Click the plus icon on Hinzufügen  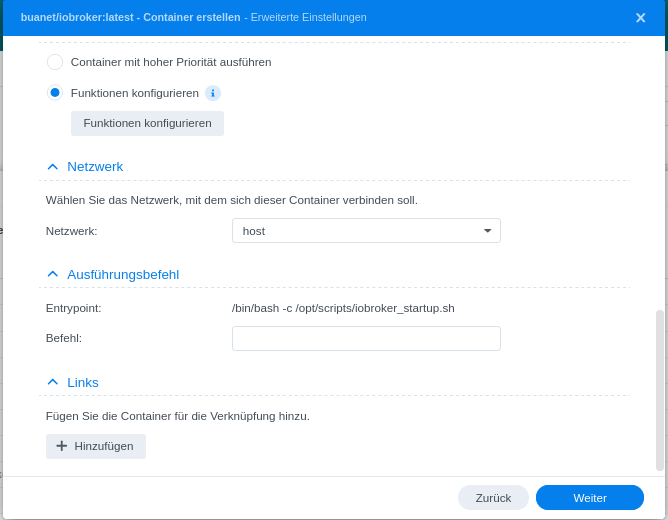tap(61, 446)
